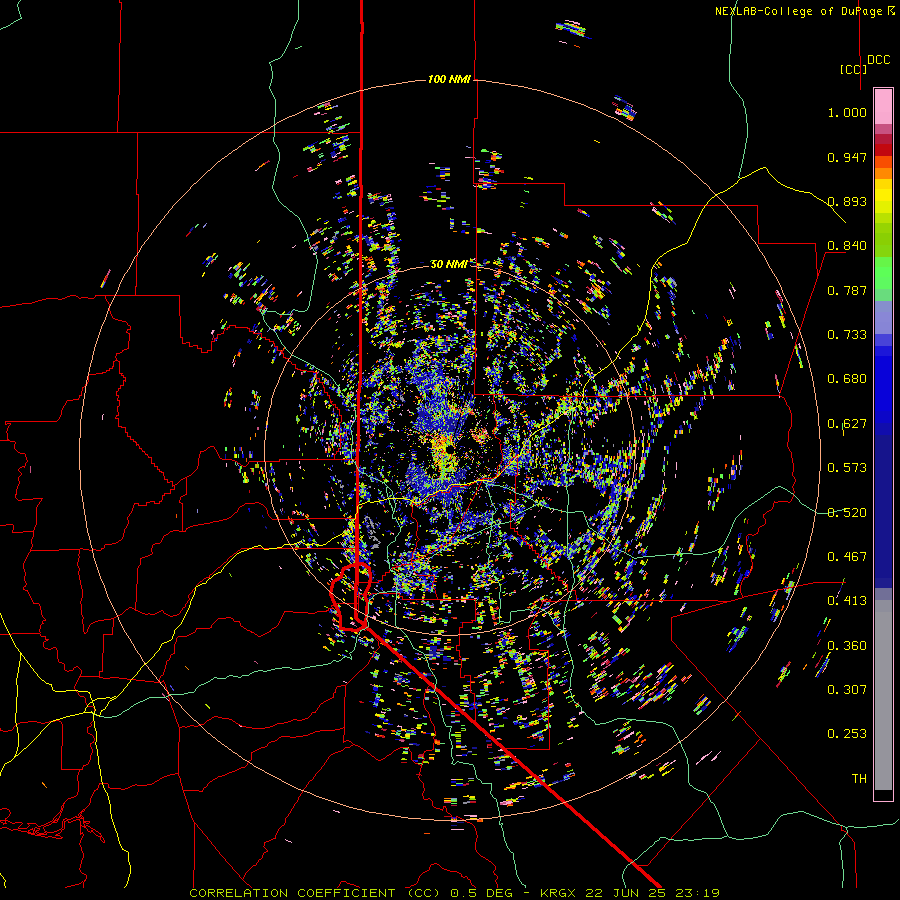900x900 pixels.
Task: Select the 0.253 scale value
Action: 847,734
